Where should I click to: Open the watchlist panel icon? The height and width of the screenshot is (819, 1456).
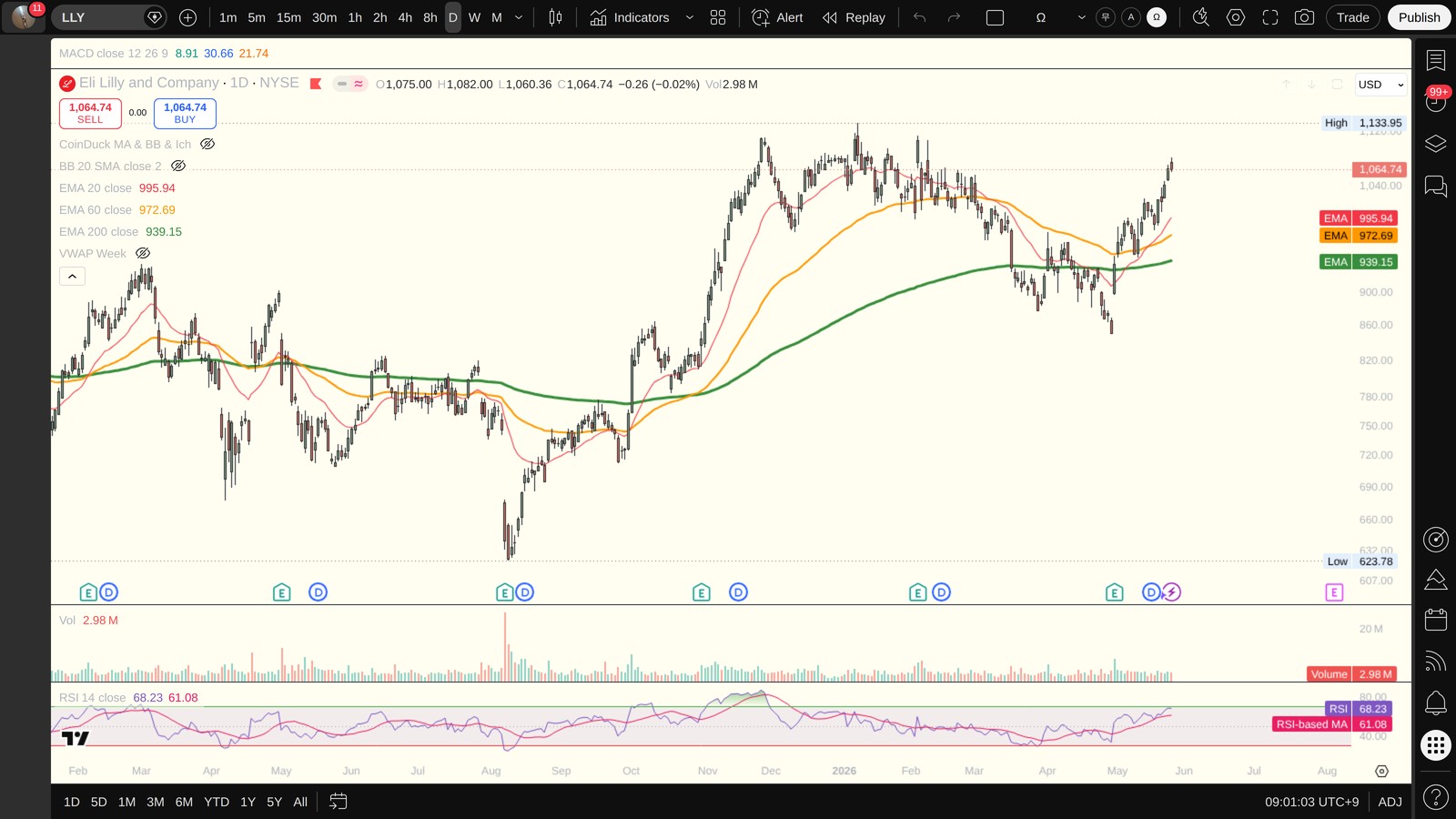tap(1435, 61)
